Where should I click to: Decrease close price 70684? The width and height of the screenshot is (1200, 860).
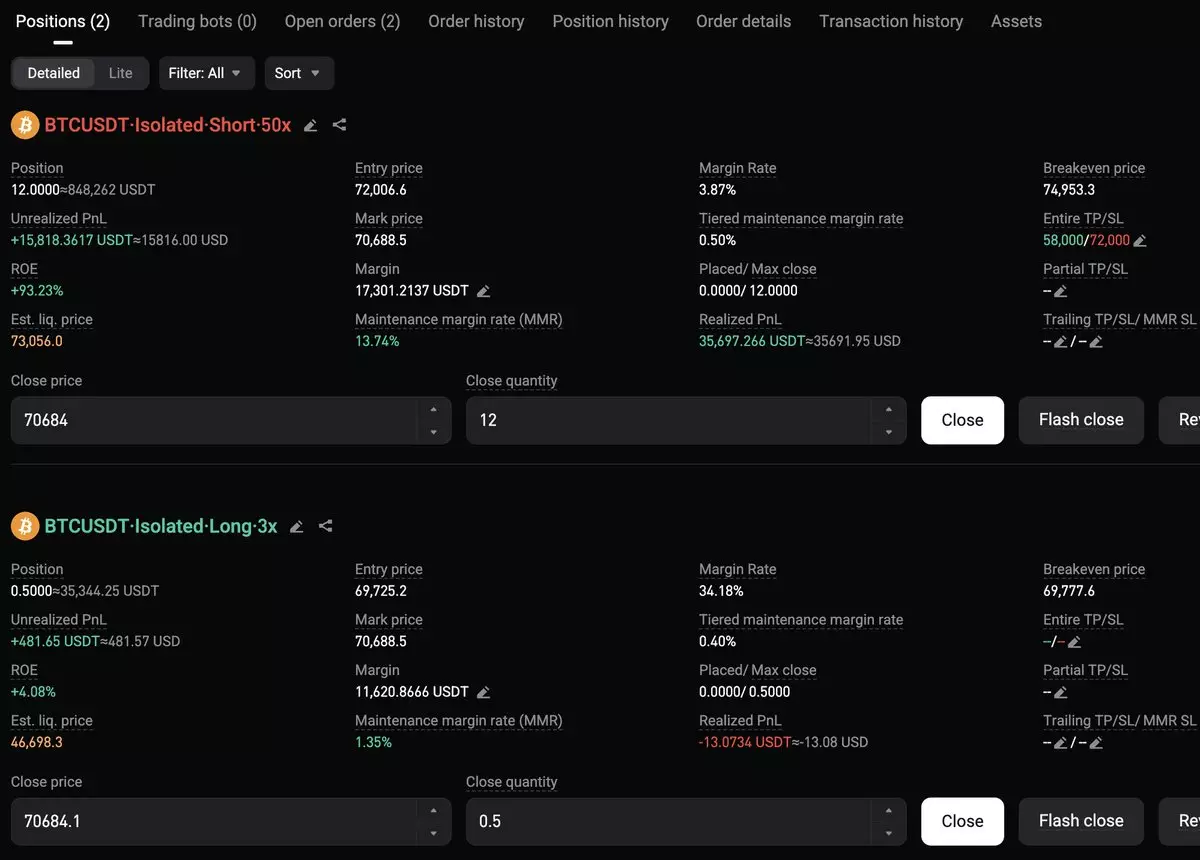point(433,432)
